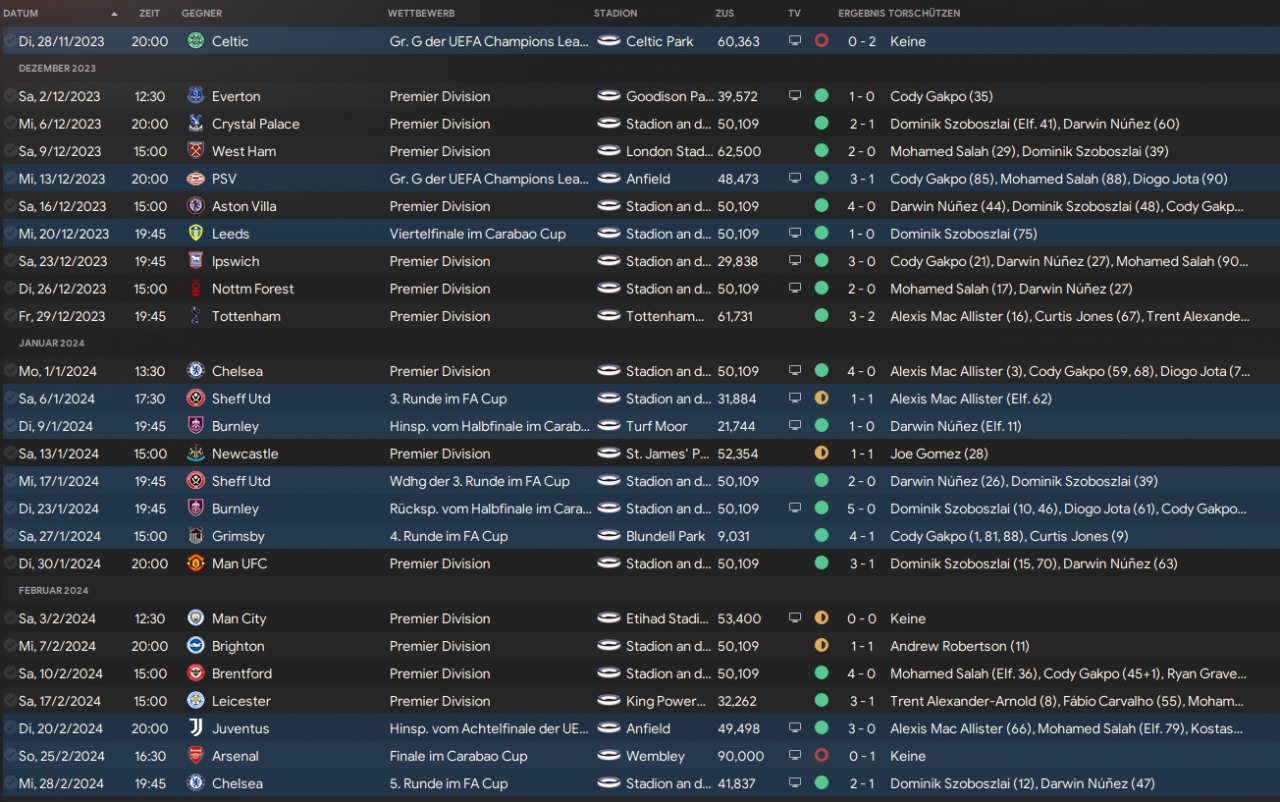Click the Grimsby club crest
1280x802 pixels.
tap(195, 536)
